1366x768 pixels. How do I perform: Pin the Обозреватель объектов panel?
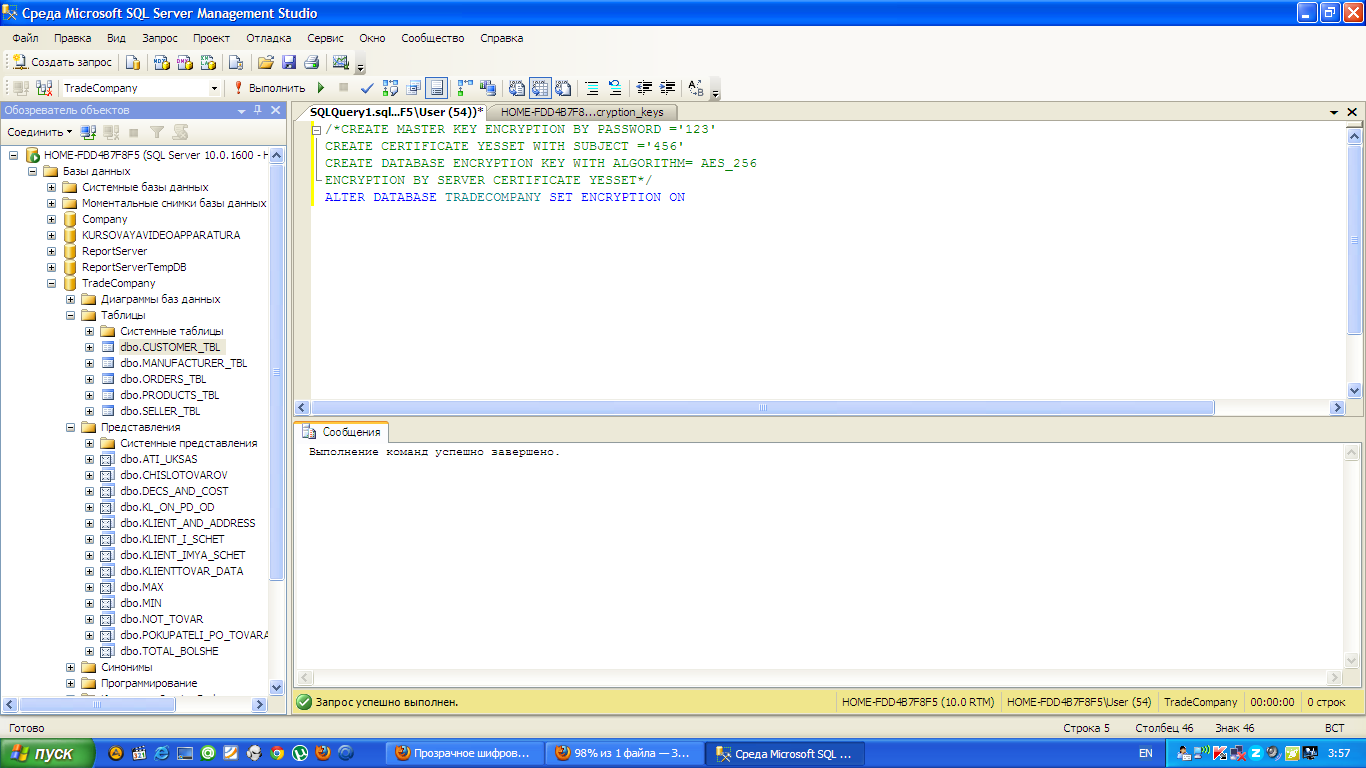(x=258, y=110)
